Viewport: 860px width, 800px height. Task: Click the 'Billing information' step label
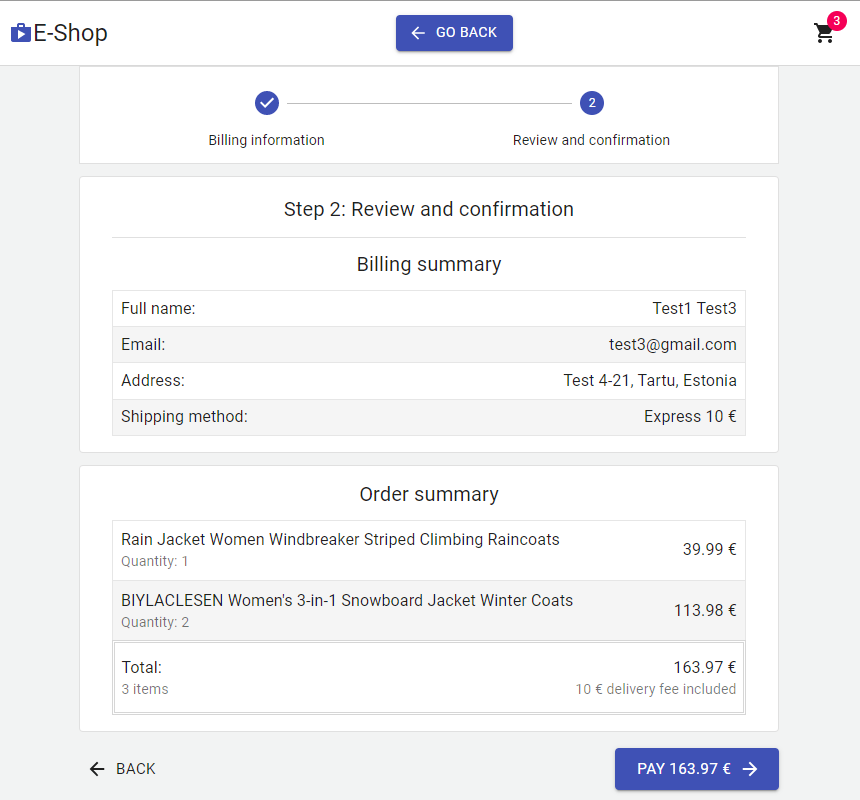[267, 140]
